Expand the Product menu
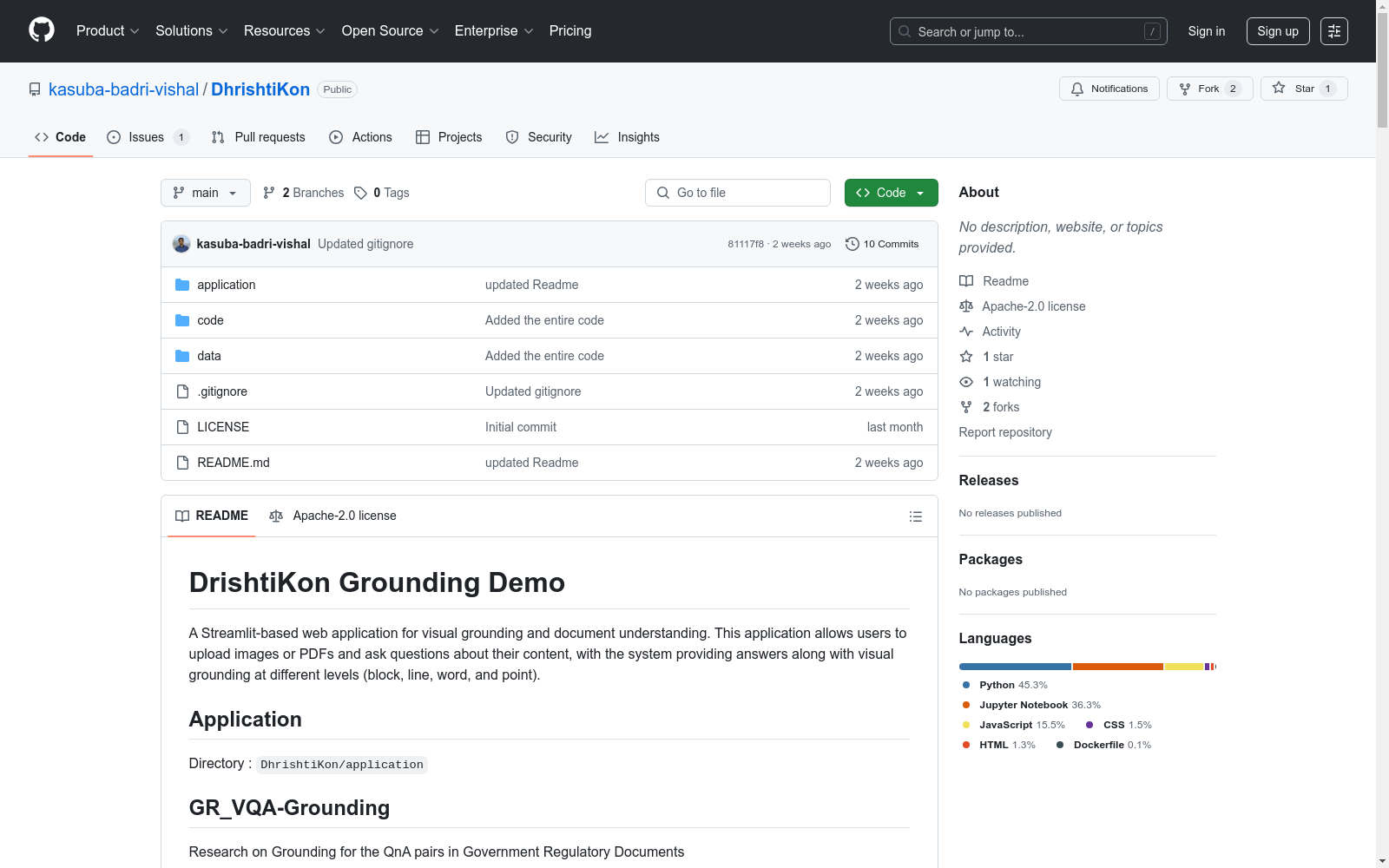Viewport: 1389px width, 868px height. 108,31
